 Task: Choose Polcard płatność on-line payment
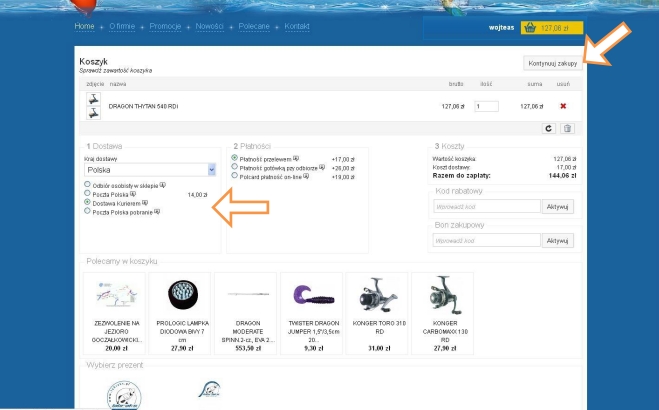coord(235,176)
